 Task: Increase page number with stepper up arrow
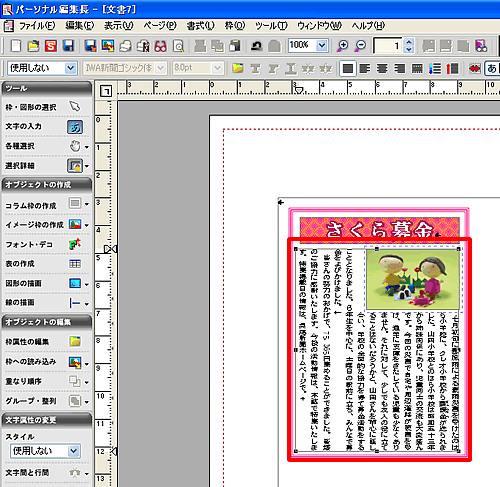pyautogui.click(x=409, y=42)
